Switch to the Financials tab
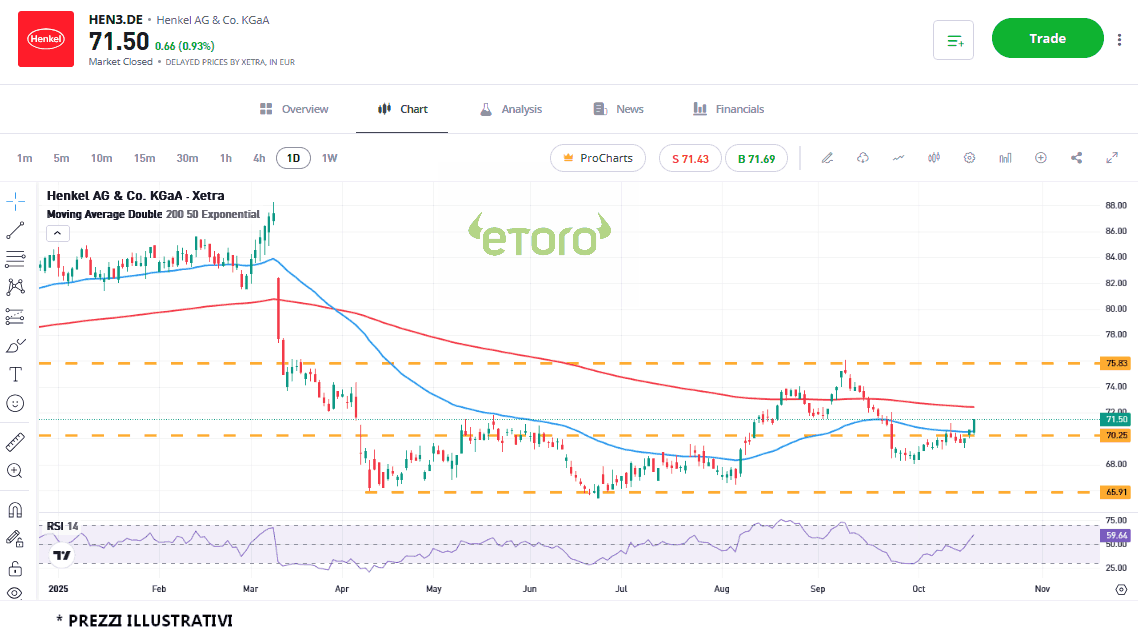 coord(728,109)
